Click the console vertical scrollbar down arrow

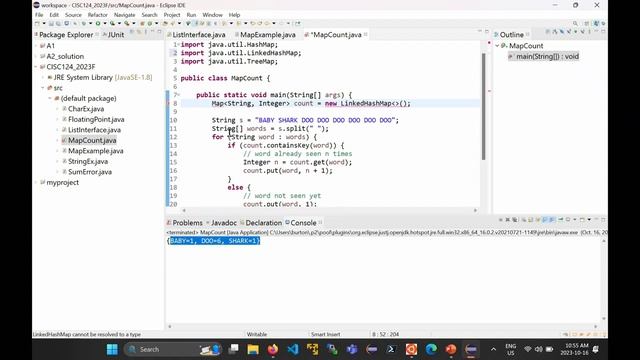604,318
